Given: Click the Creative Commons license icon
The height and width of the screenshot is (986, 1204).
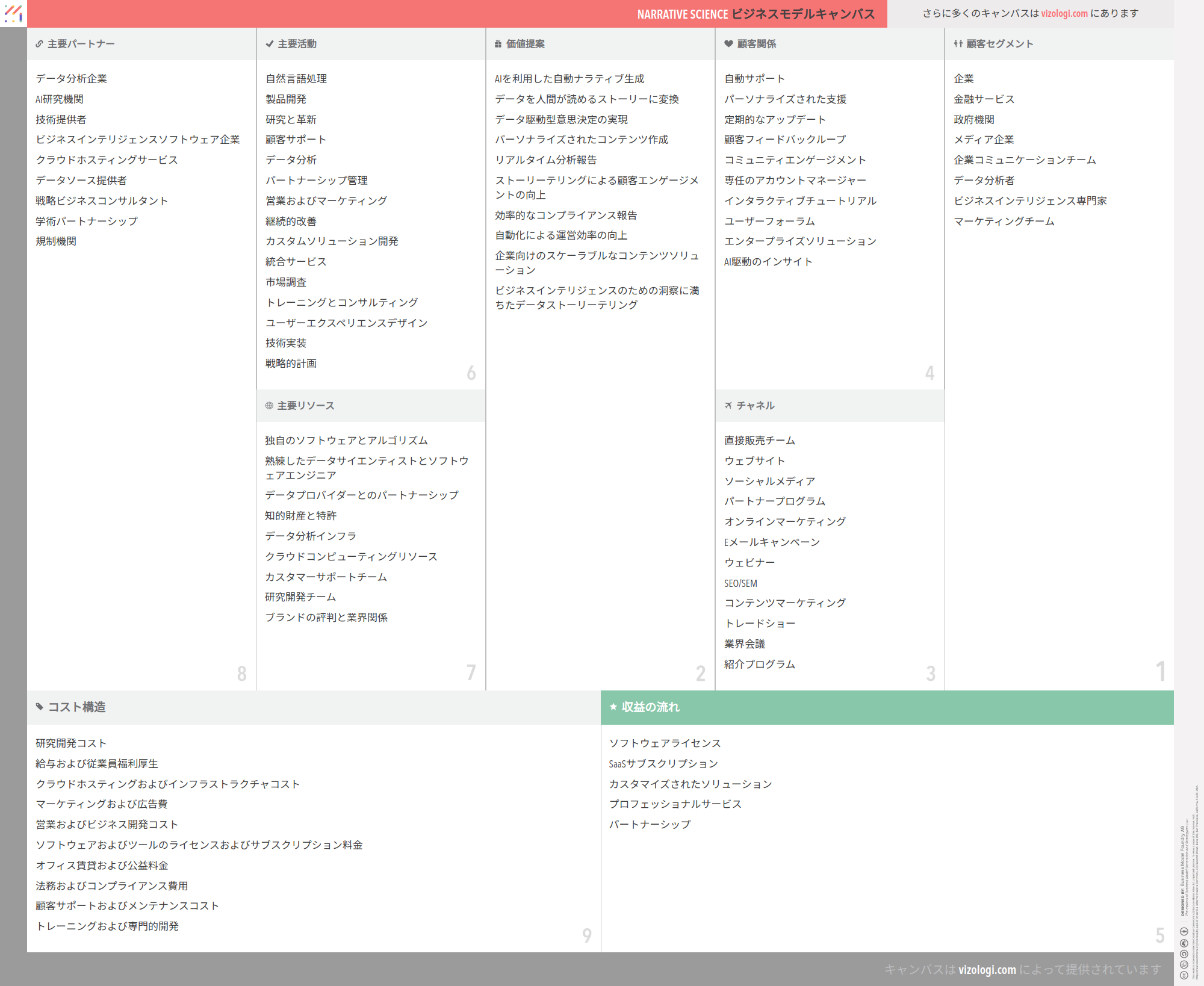Looking at the screenshot, I should 1184,975.
